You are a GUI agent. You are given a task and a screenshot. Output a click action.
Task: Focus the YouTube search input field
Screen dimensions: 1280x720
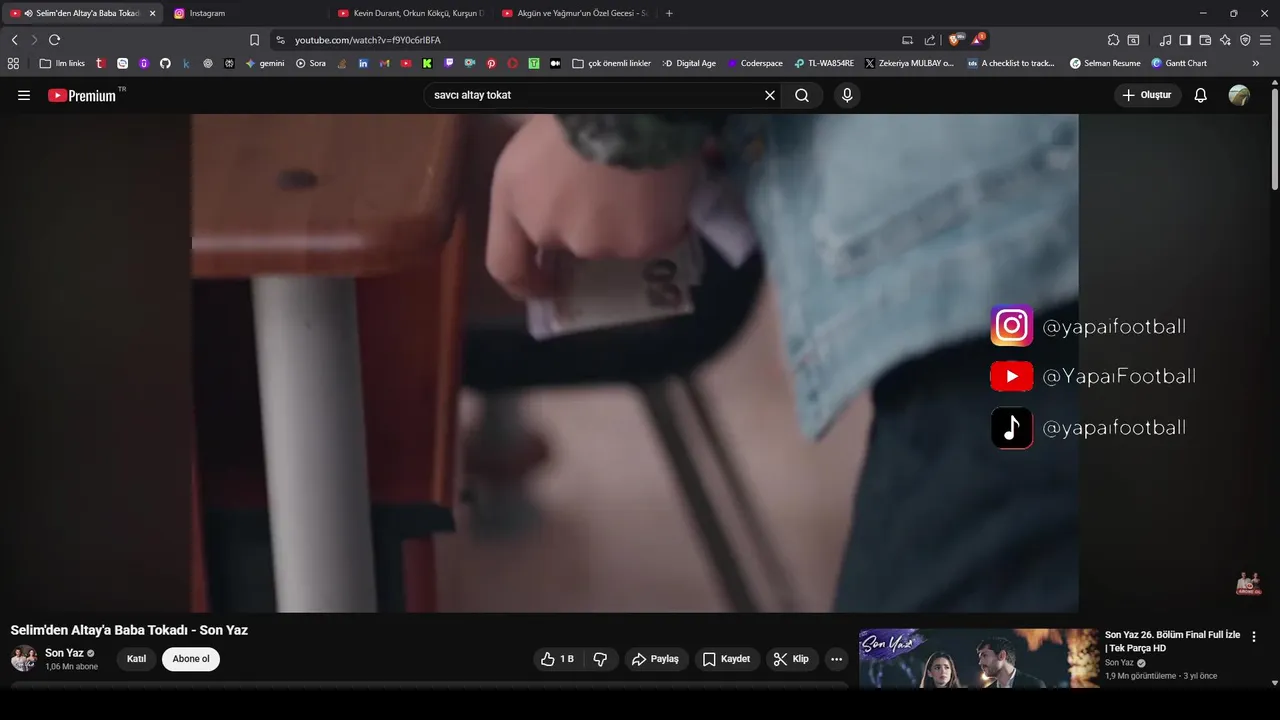[595, 95]
